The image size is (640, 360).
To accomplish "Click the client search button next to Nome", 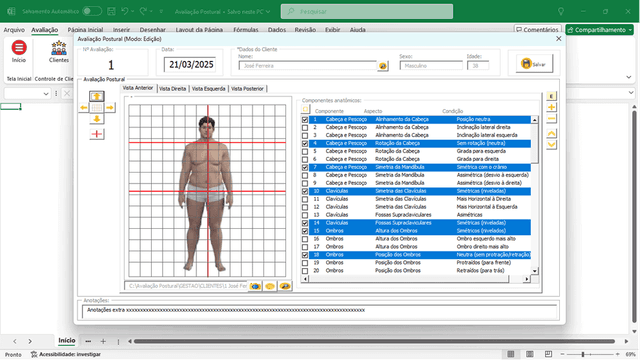I will 382,66.
